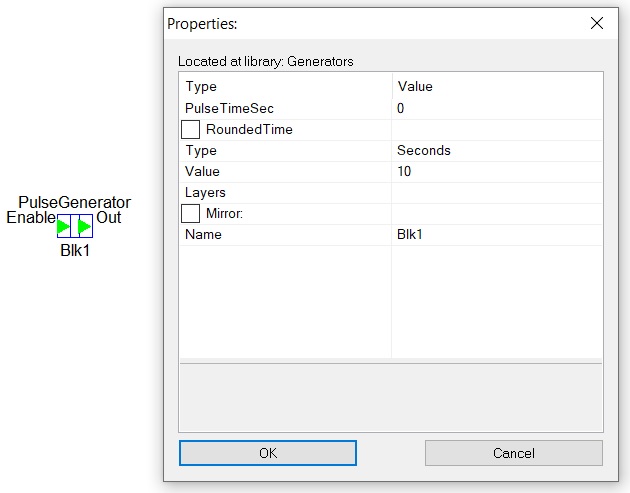Edit the Name field showing Blk1
Viewport: 630px width, 493px height.
(497, 235)
